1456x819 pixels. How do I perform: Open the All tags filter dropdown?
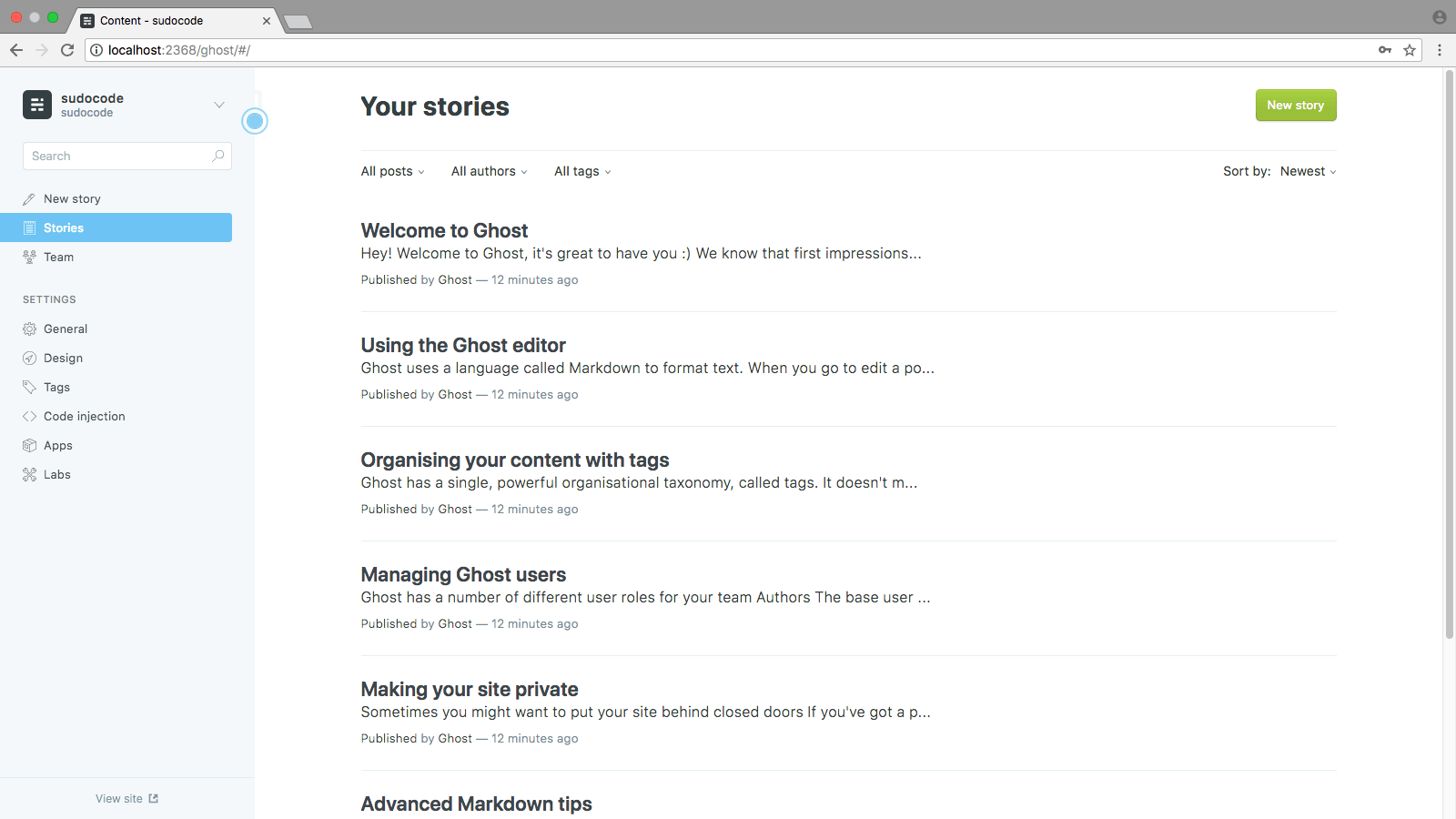click(x=582, y=171)
